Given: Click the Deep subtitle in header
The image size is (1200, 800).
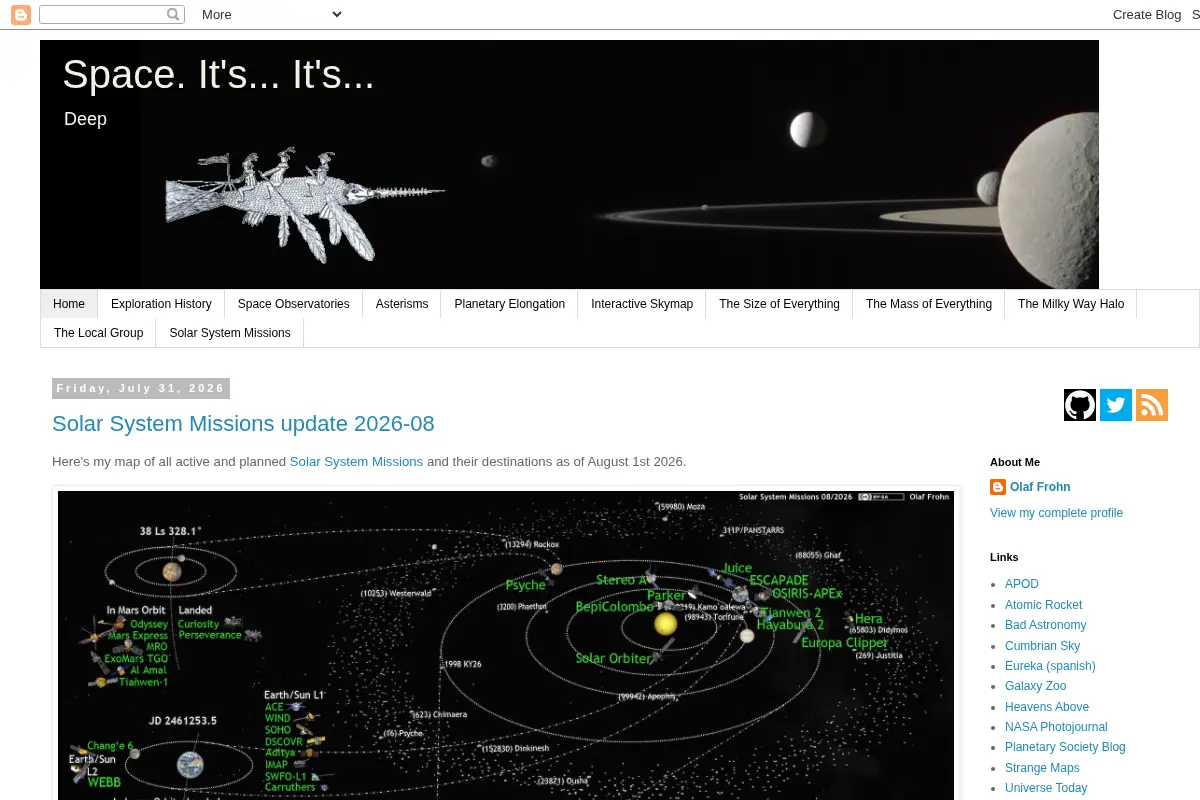Looking at the screenshot, I should pos(85,119).
